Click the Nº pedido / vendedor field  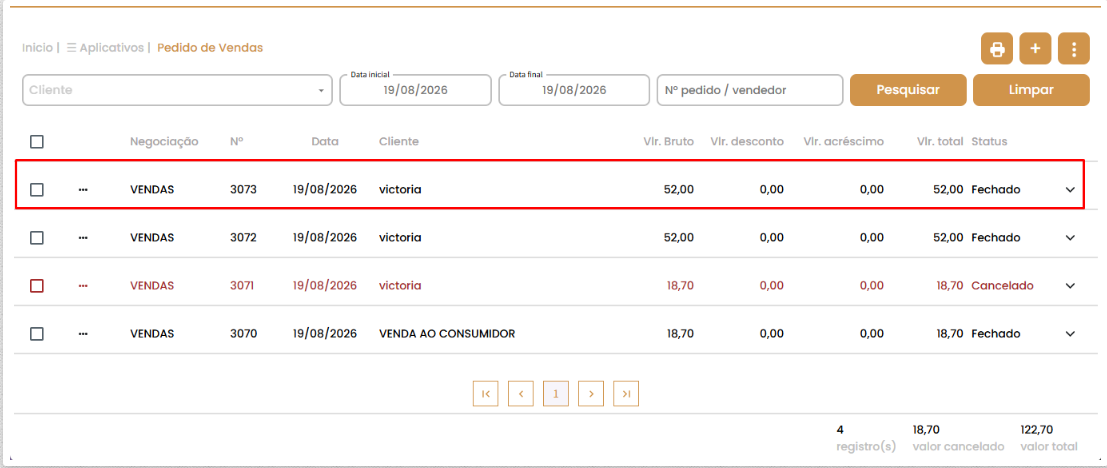[x=750, y=90]
